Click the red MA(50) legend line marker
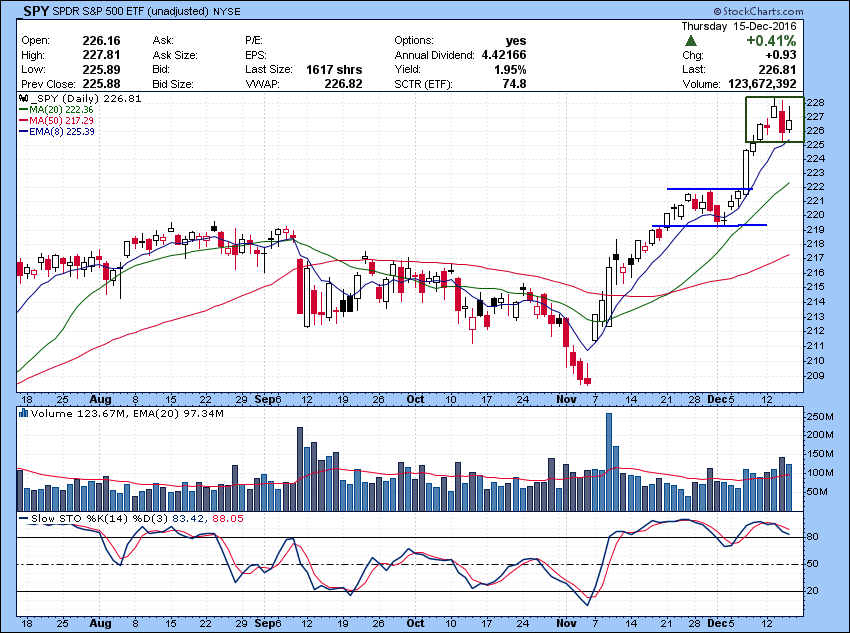 (23, 120)
